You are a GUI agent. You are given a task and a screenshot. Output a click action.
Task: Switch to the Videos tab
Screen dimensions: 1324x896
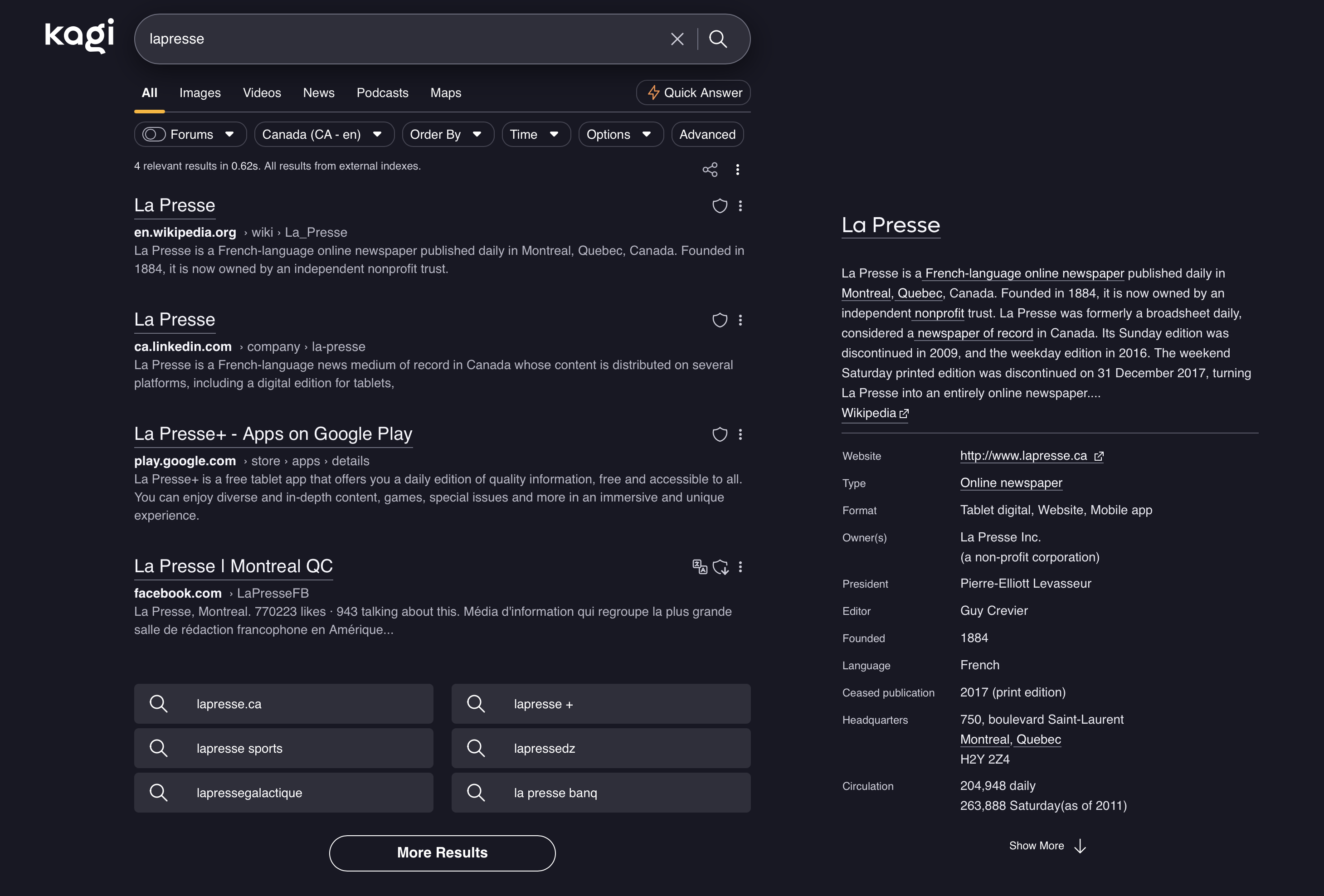pos(262,93)
